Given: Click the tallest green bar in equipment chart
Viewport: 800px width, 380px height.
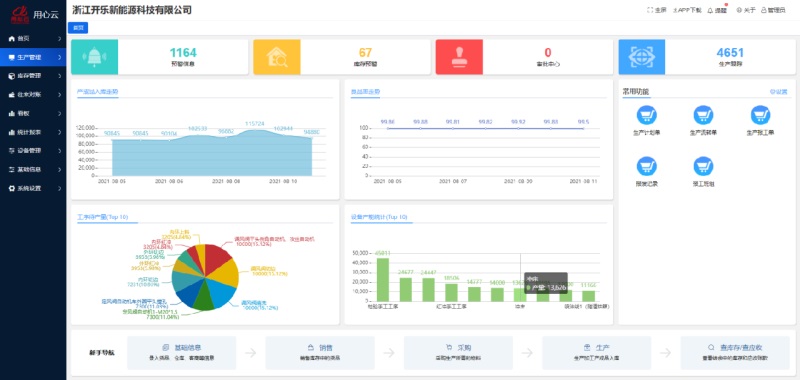Looking at the screenshot, I should tap(383, 280).
